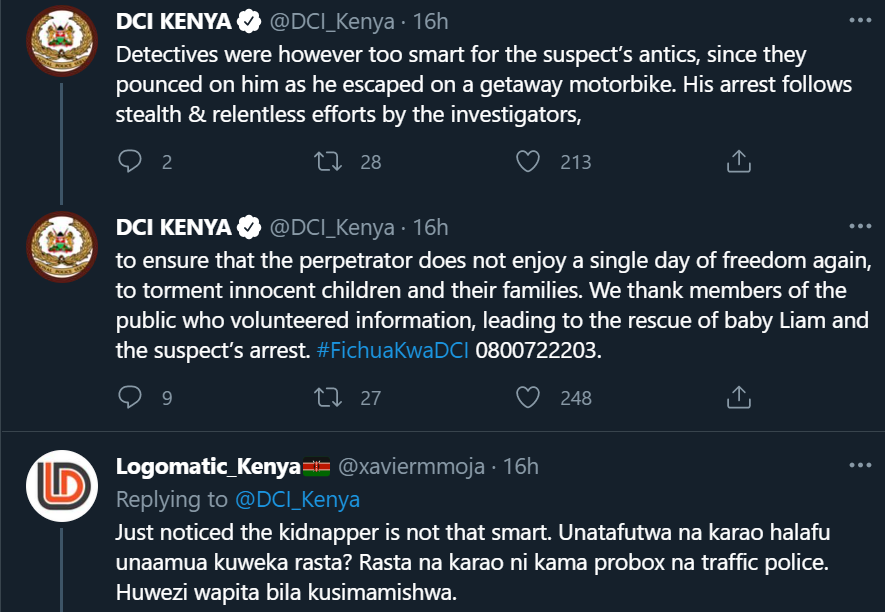Like the tweet with 248 likes
The height and width of the screenshot is (612, 885).
click(x=528, y=397)
